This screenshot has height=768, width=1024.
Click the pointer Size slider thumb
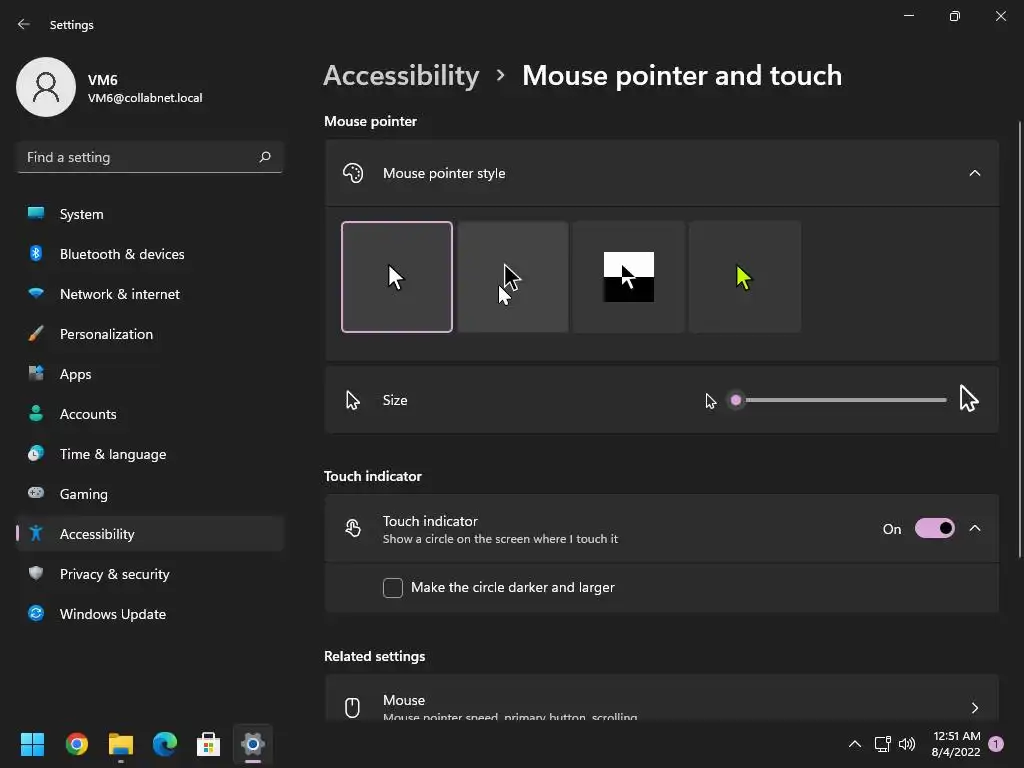pyautogui.click(x=736, y=400)
